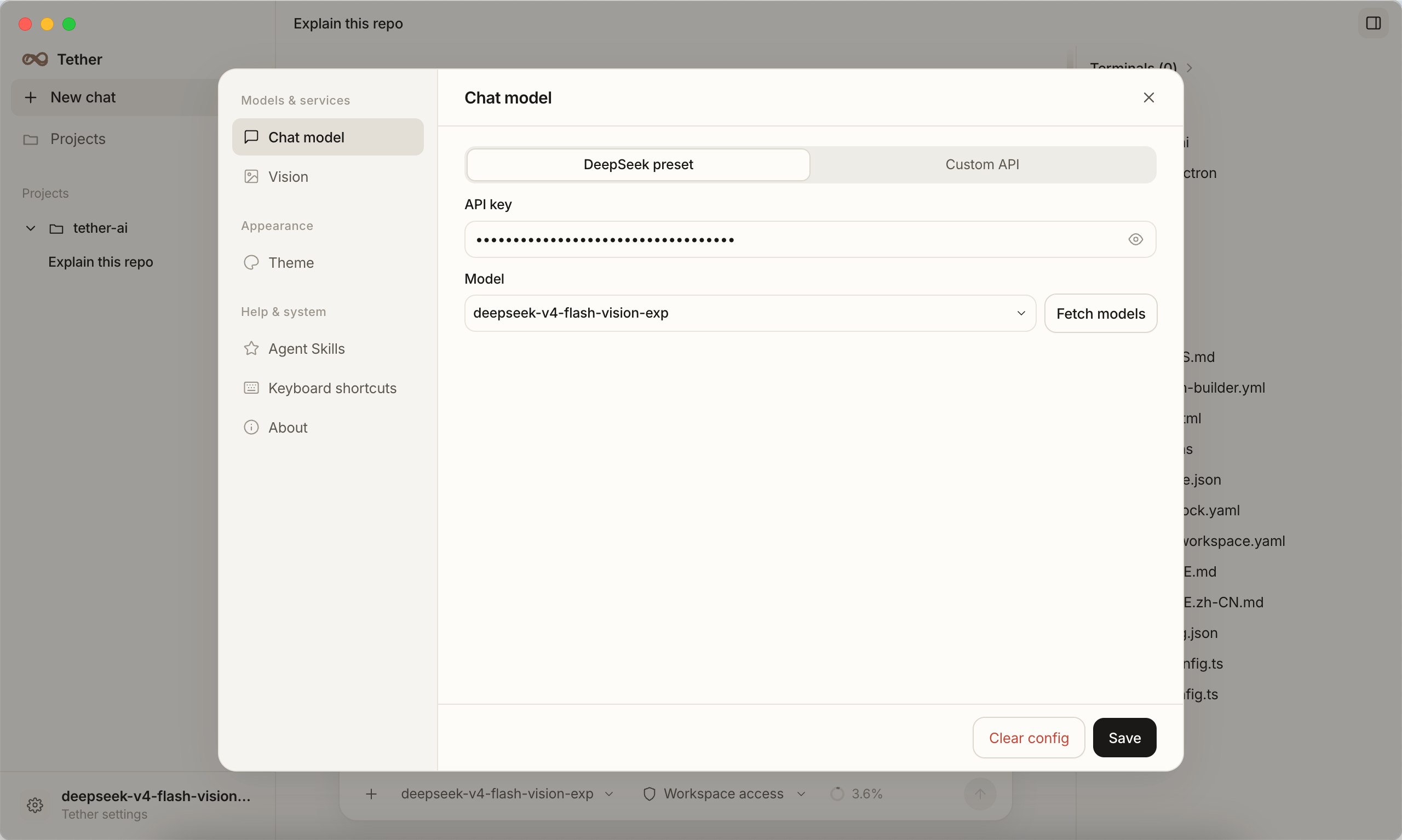Open the Theme settings section

click(x=327, y=263)
